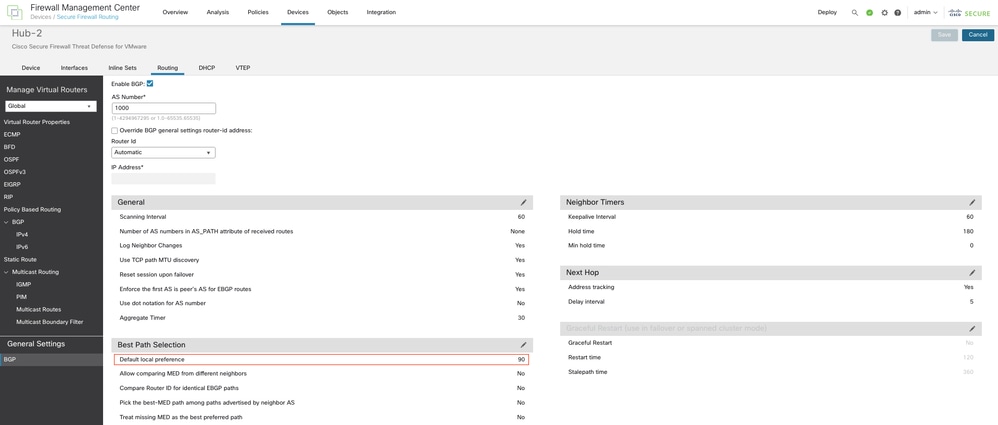The height and width of the screenshot is (425, 998).
Task: Open the Objects menu
Action: (x=337, y=12)
